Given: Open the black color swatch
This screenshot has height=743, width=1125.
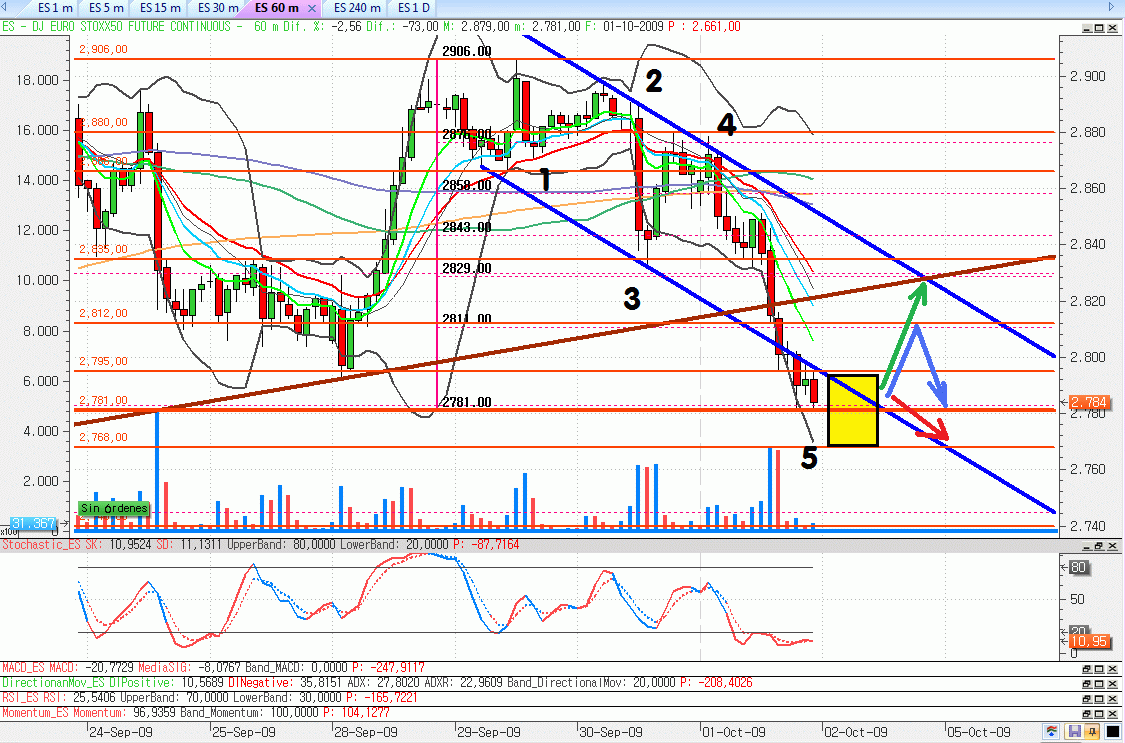Looking at the screenshot, I should [1113, 732].
